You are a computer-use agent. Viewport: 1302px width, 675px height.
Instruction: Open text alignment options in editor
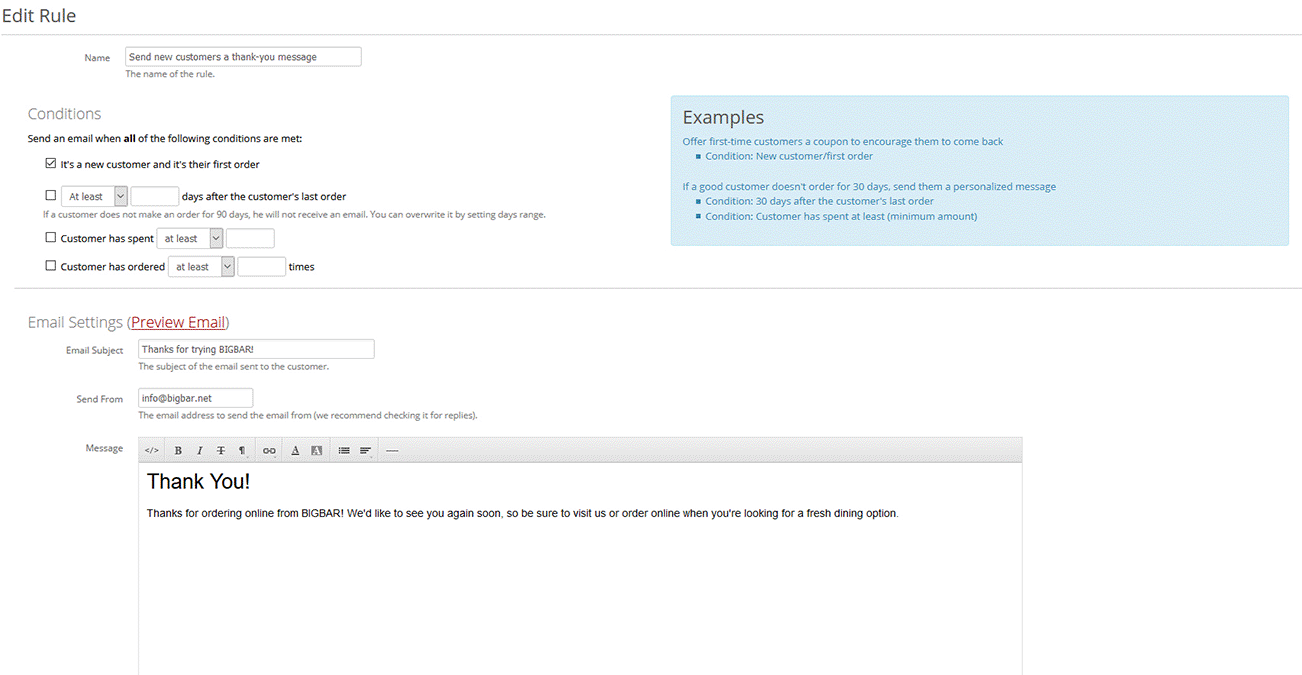pos(366,450)
